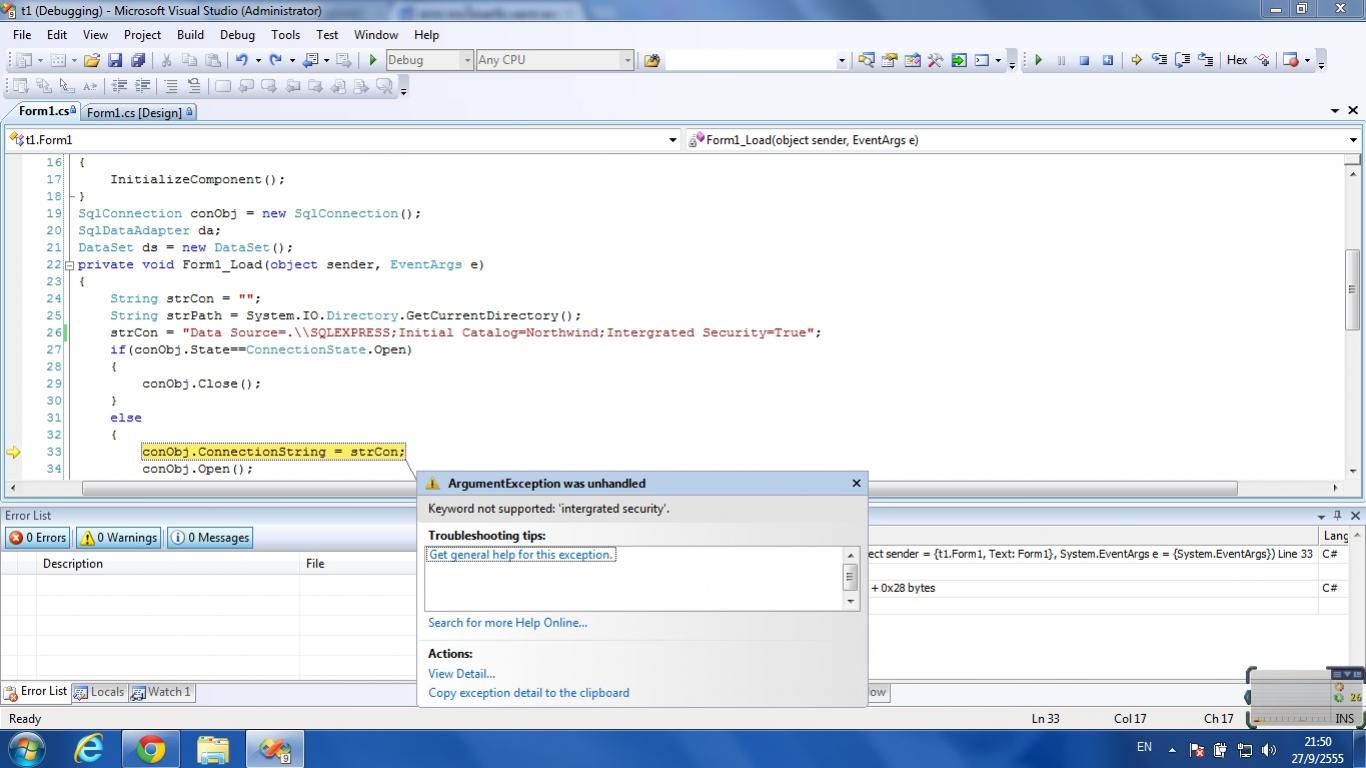
Task: Click the code editor horizontal scrollbar
Action: [660, 488]
